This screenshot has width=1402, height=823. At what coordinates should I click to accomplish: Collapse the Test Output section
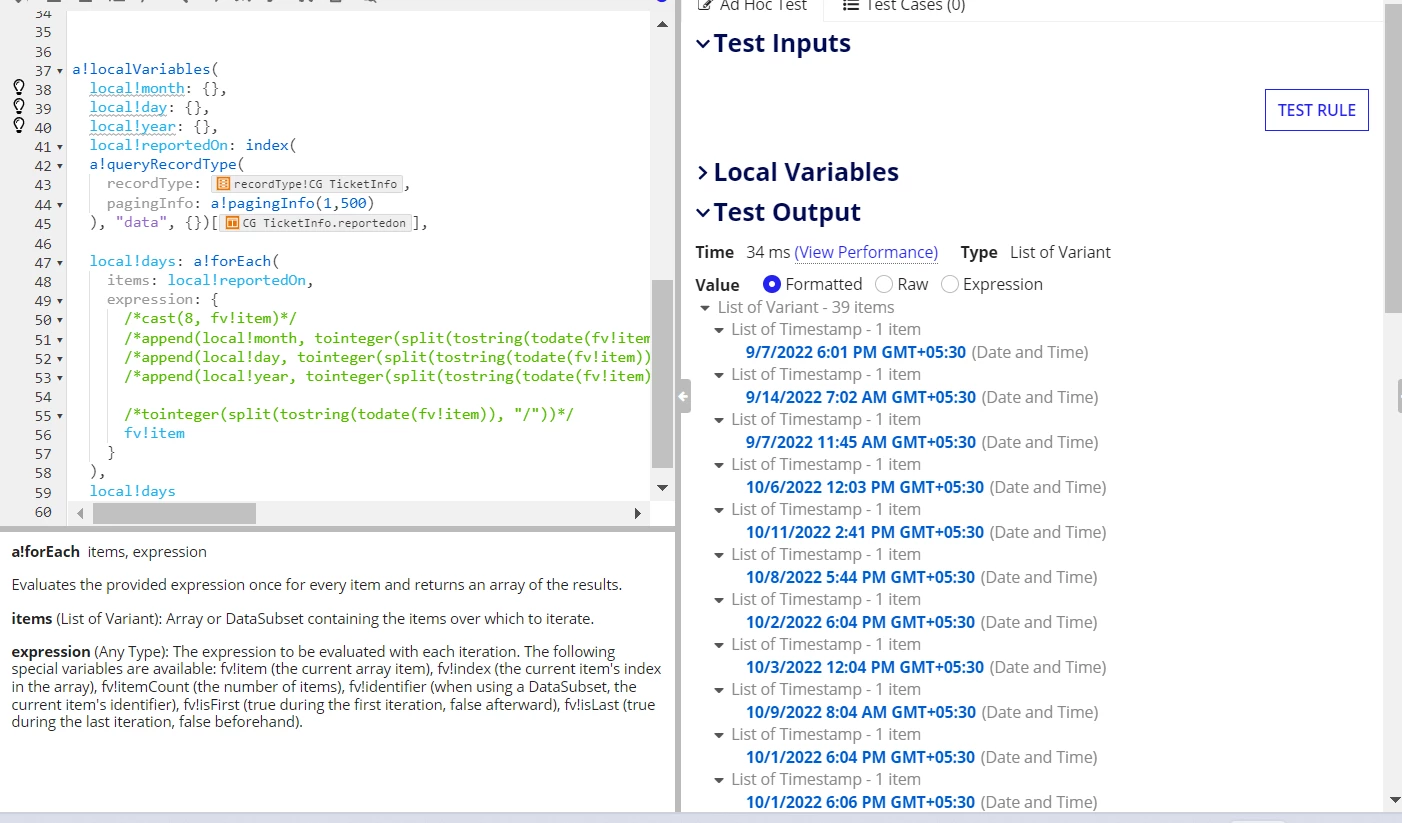pos(703,213)
